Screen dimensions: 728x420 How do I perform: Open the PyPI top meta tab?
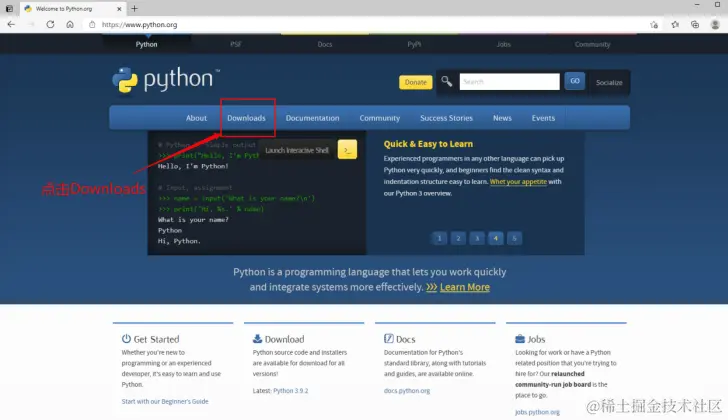click(414, 45)
